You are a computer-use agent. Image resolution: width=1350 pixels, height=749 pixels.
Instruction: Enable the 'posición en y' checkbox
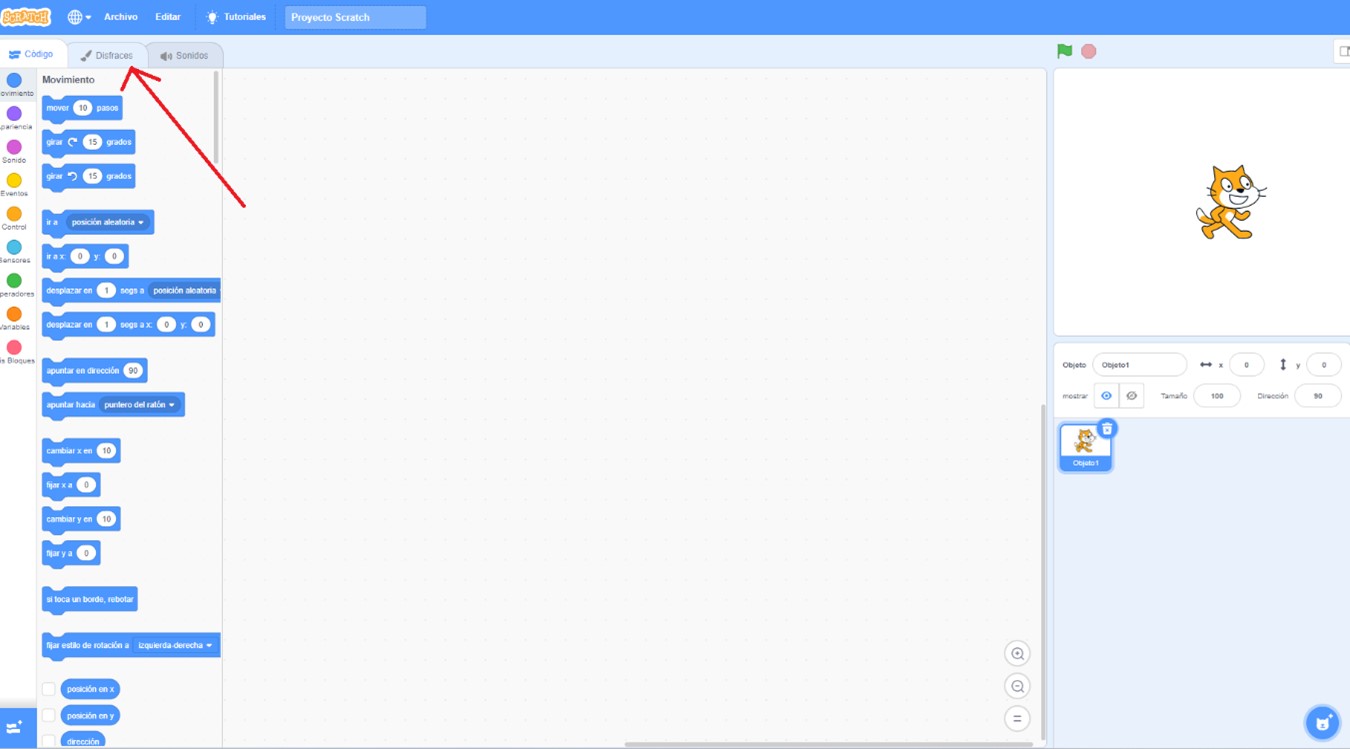pyautogui.click(x=49, y=716)
